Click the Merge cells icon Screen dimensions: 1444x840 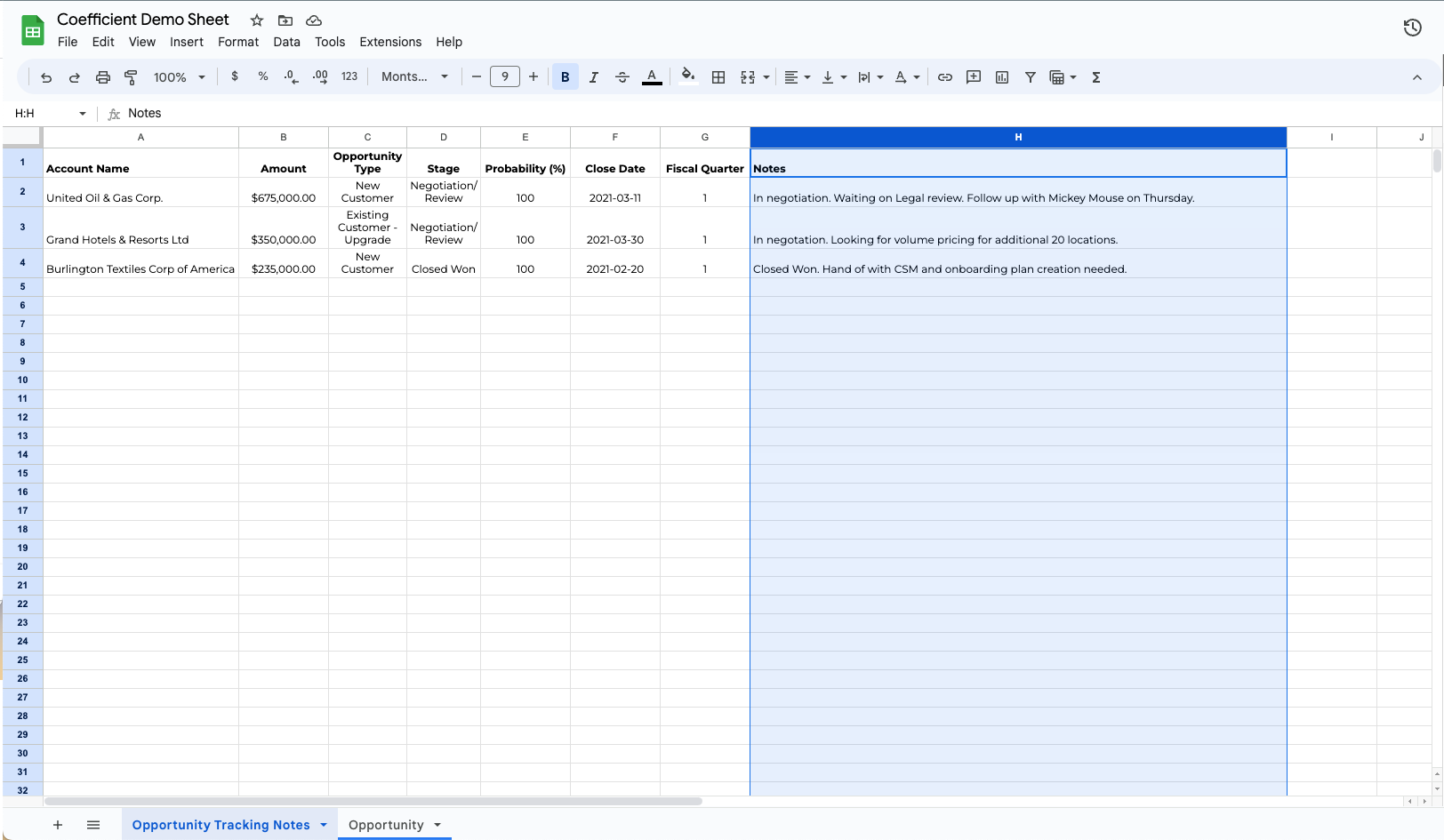[748, 77]
